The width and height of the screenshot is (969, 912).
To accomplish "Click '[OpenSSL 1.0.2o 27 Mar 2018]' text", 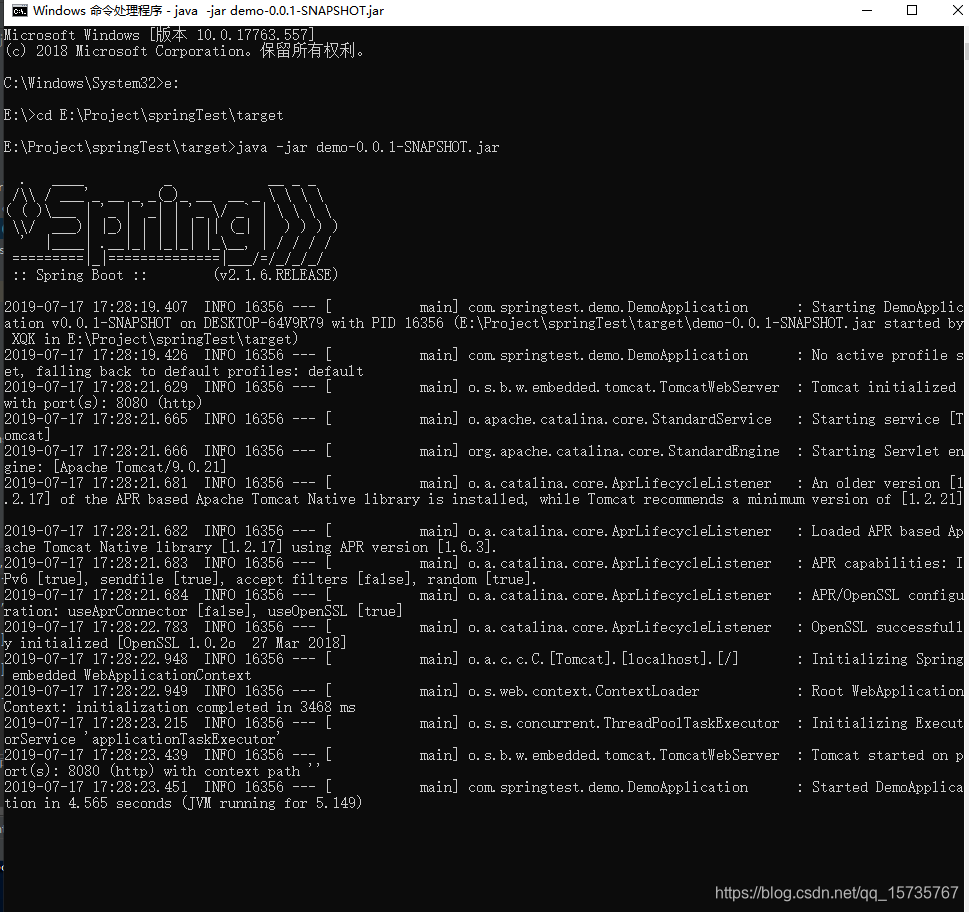I will pyautogui.click(x=233, y=643).
